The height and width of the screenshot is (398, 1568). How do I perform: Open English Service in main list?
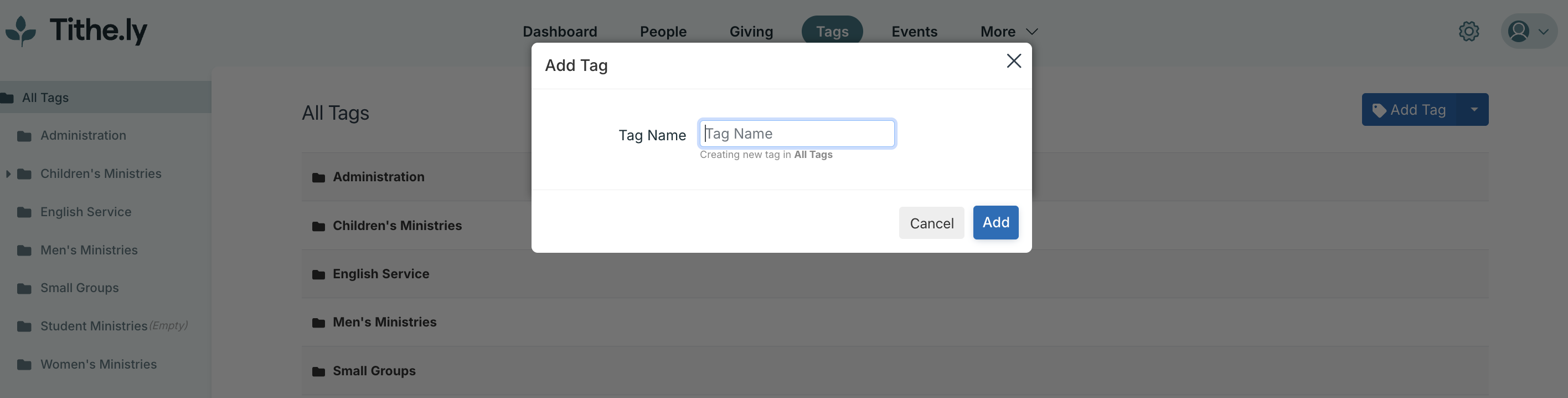coord(381,274)
